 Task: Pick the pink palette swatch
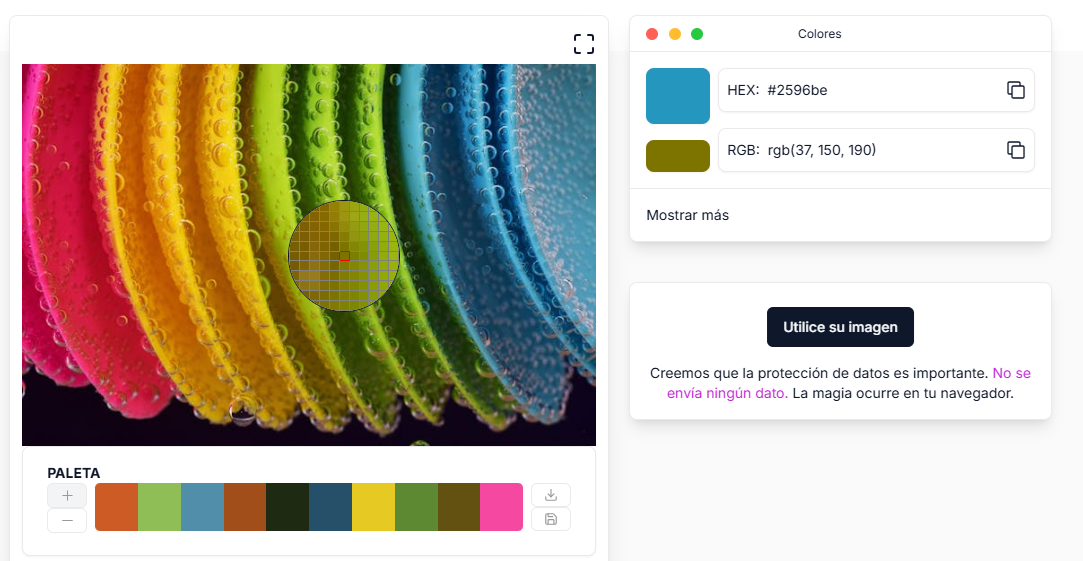click(501, 507)
